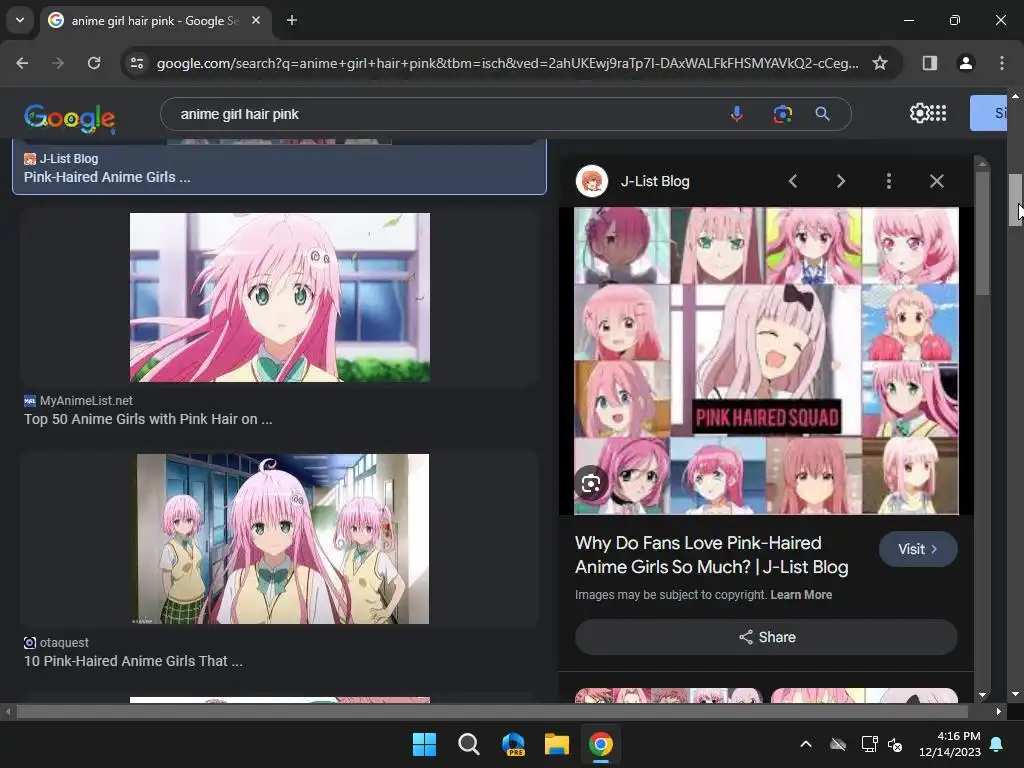The height and width of the screenshot is (768, 1024).
Task: Open Chrome three-dot menu
Action: click(1001, 63)
